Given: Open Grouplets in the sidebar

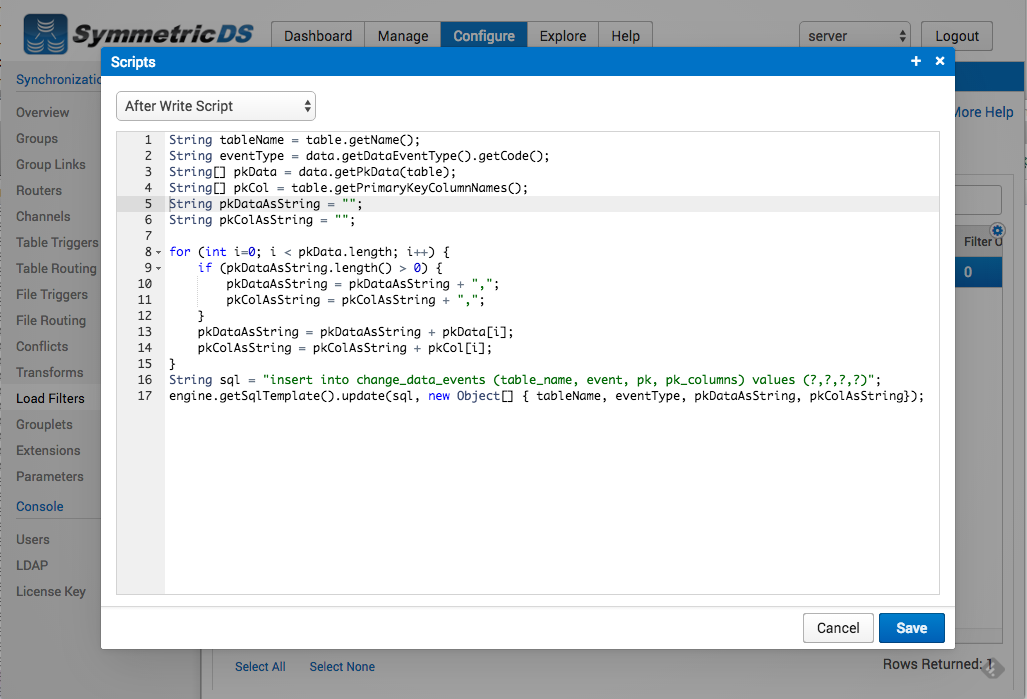Looking at the screenshot, I should click(x=45, y=425).
